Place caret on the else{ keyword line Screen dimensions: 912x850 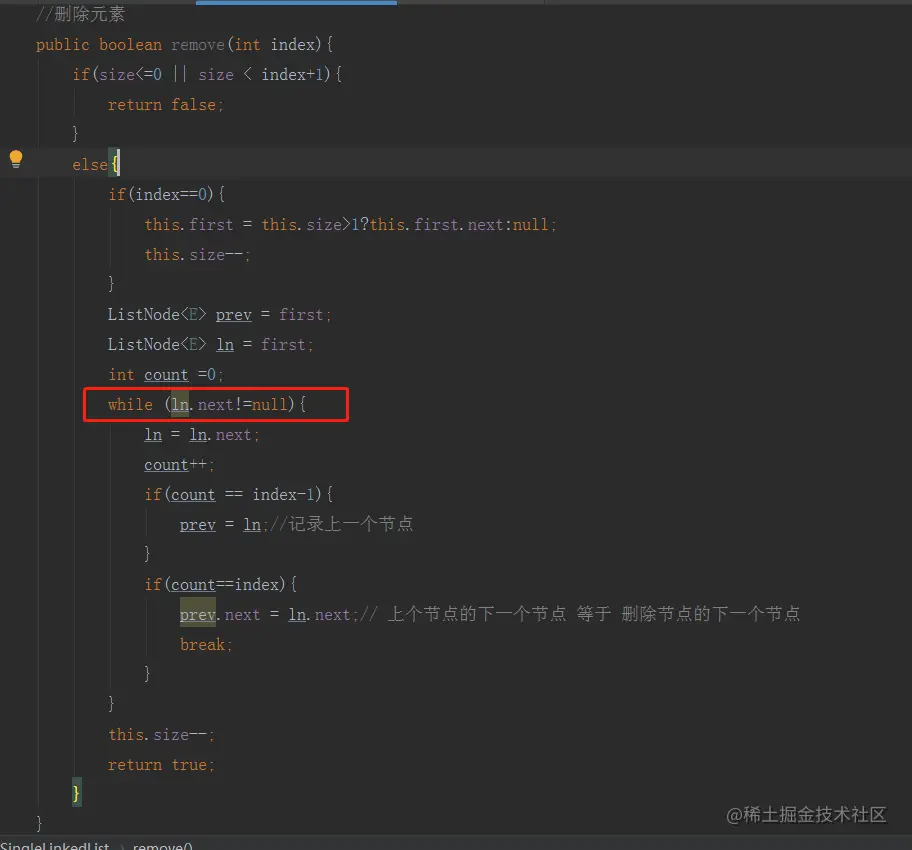point(95,165)
